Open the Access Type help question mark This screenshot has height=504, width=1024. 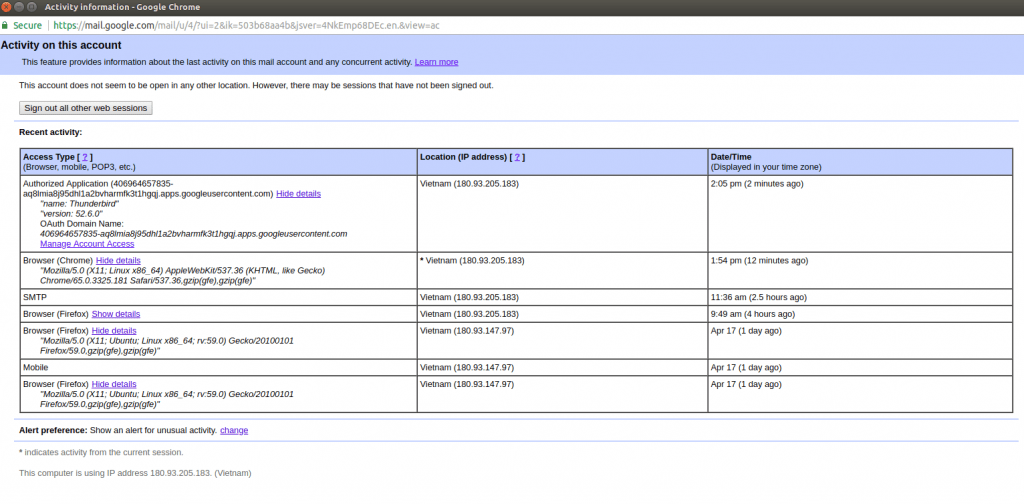point(85,157)
